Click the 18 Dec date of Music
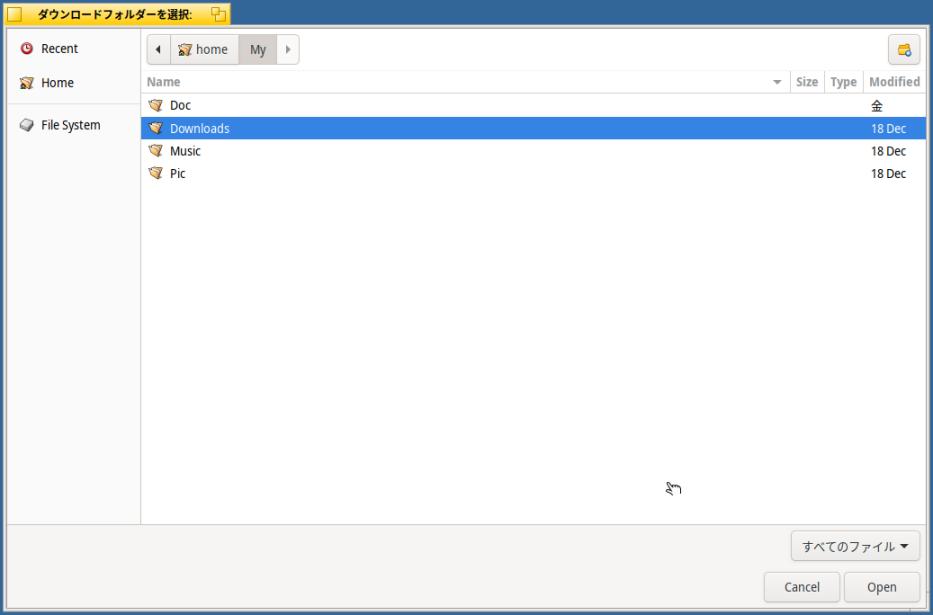Viewport: 933px width, 615px height. pyautogui.click(x=888, y=150)
